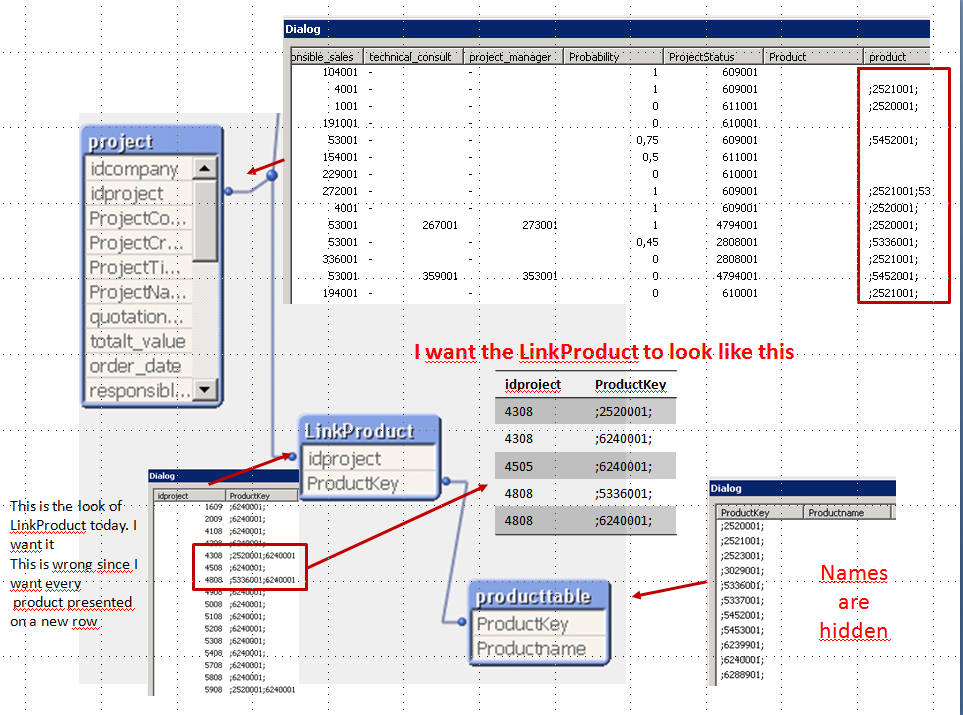Click the ProjectStatus column header
Viewport: 963px width, 715px height.
[x=713, y=57]
